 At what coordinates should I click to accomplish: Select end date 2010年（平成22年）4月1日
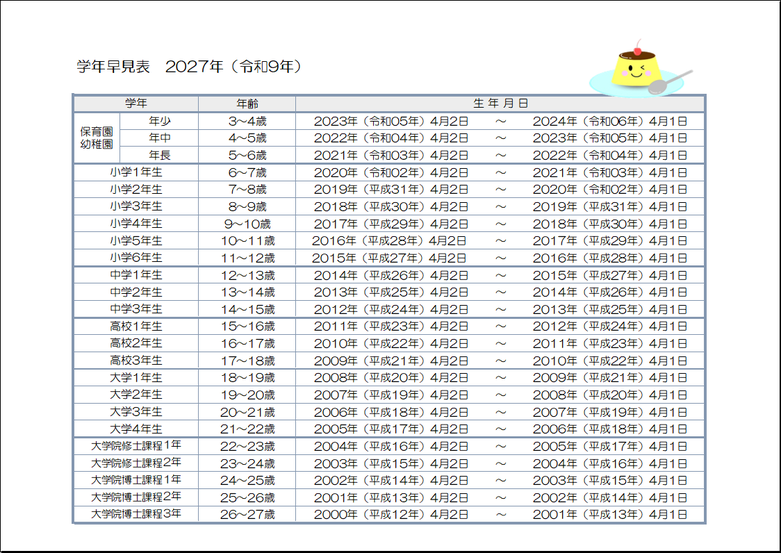pyautogui.click(x=610, y=360)
